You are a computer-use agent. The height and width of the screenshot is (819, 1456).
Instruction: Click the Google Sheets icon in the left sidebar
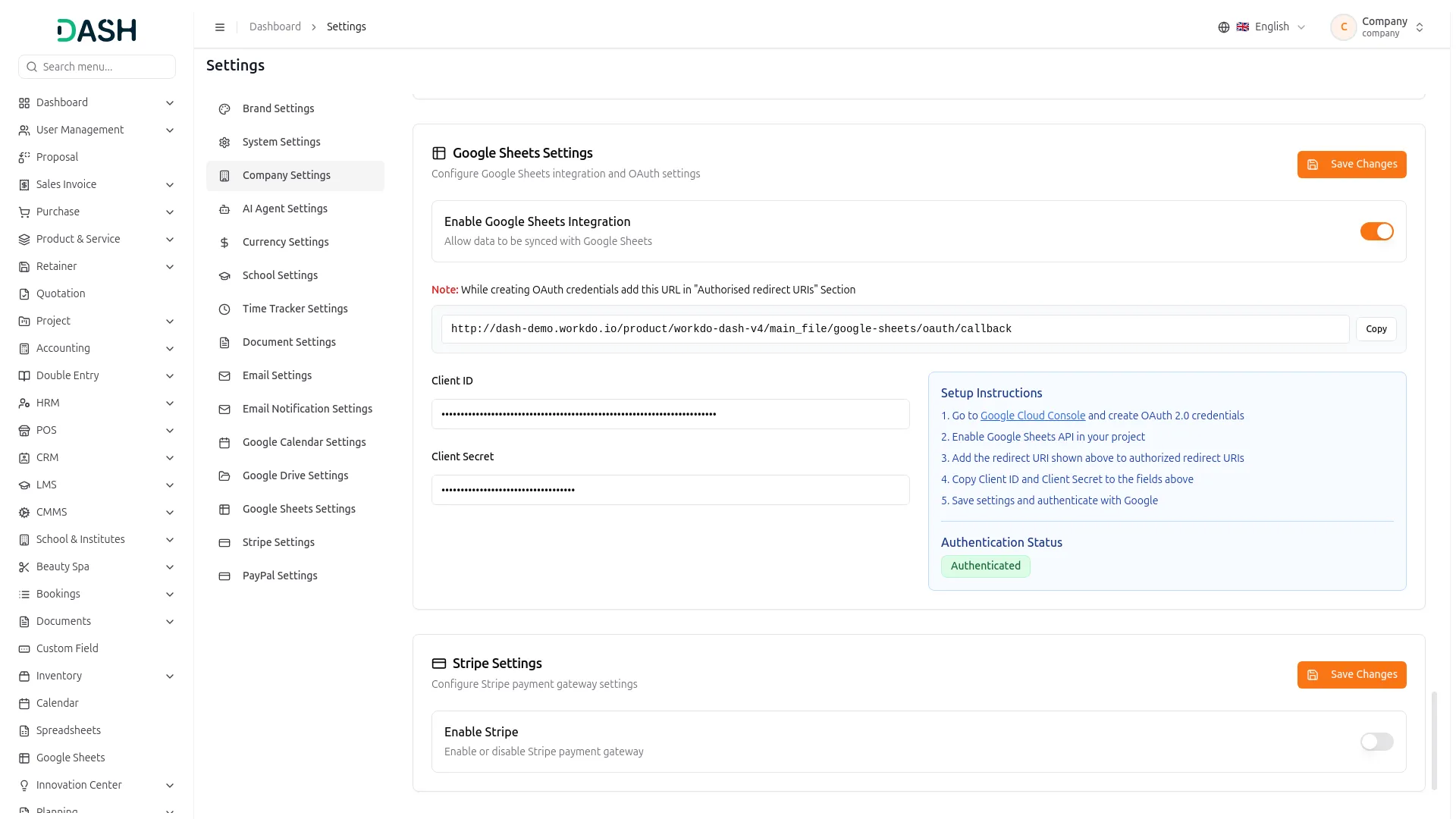point(24,758)
